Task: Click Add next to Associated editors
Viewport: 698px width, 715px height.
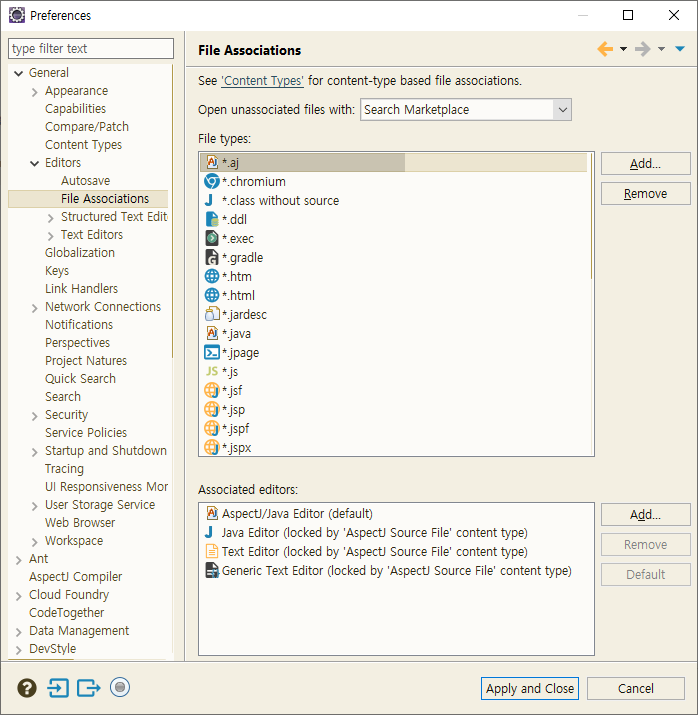Action: pyautogui.click(x=646, y=515)
